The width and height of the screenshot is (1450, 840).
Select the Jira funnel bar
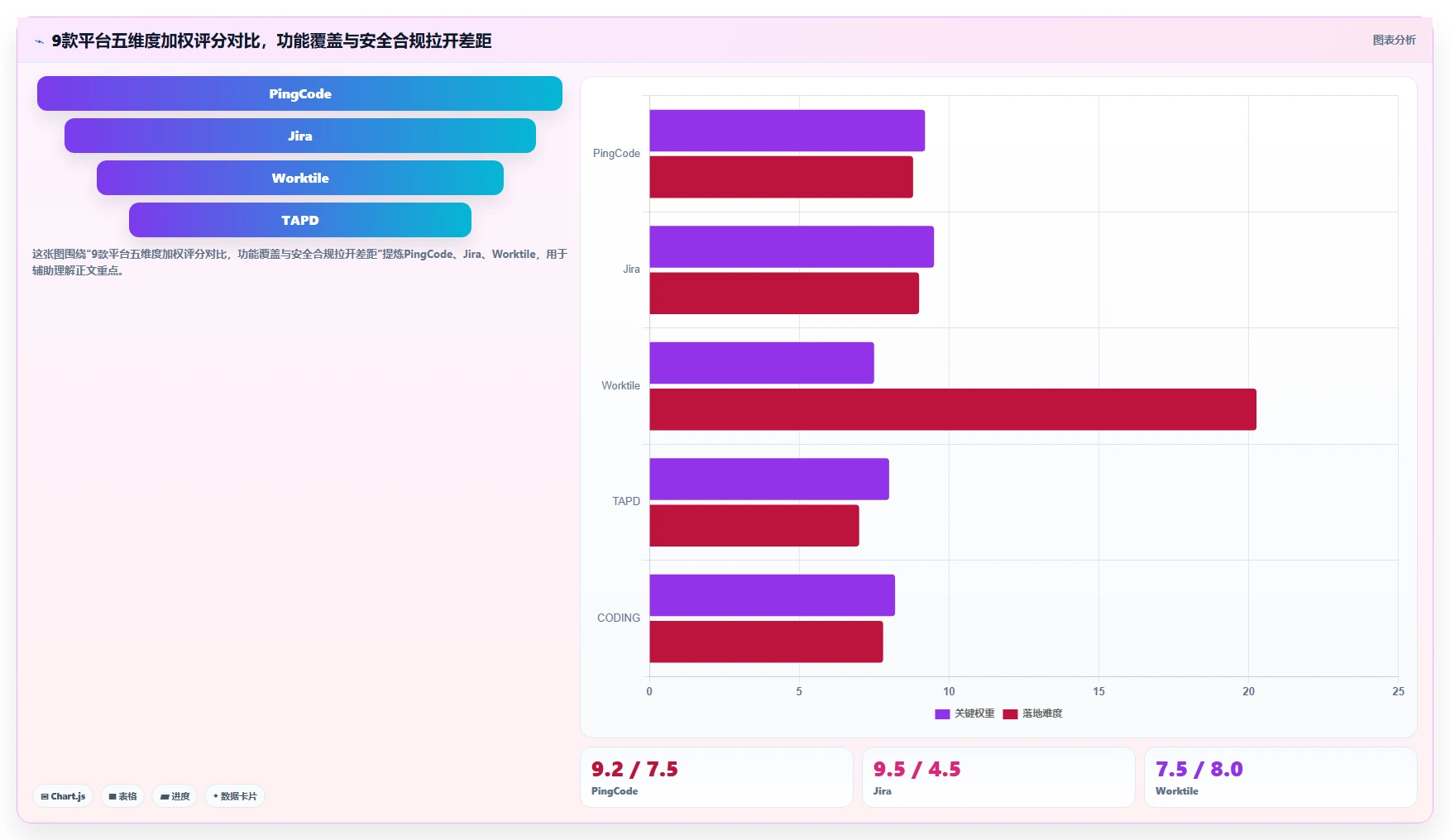point(299,136)
